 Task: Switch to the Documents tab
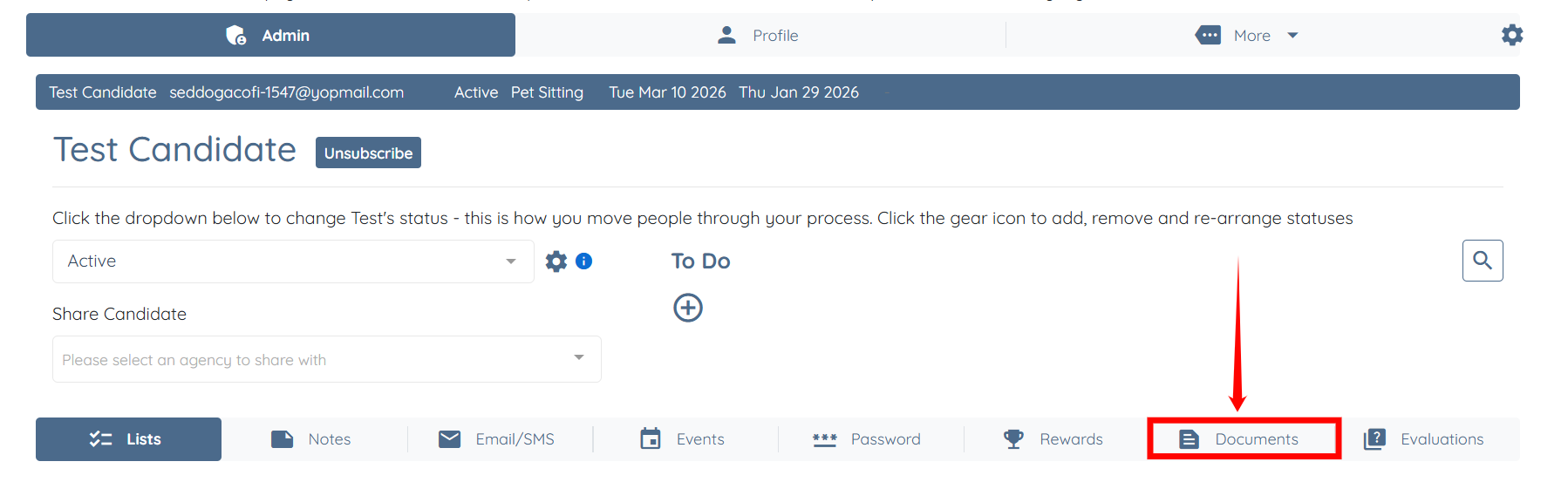pyautogui.click(x=1243, y=438)
